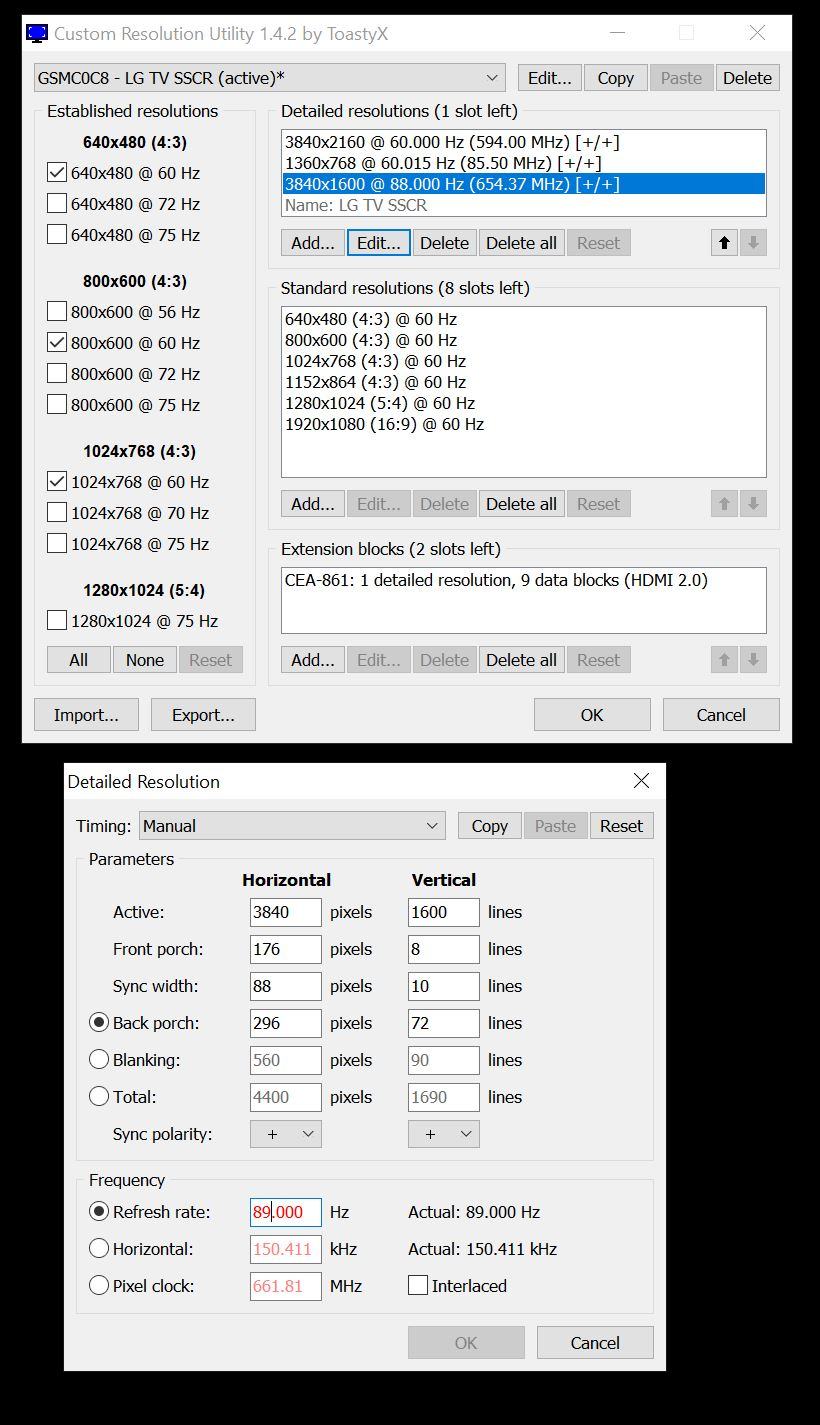This screenshot has width=820, height=1425.
Task: Click the horizontal Front porch field
Action: click(286, 949)
